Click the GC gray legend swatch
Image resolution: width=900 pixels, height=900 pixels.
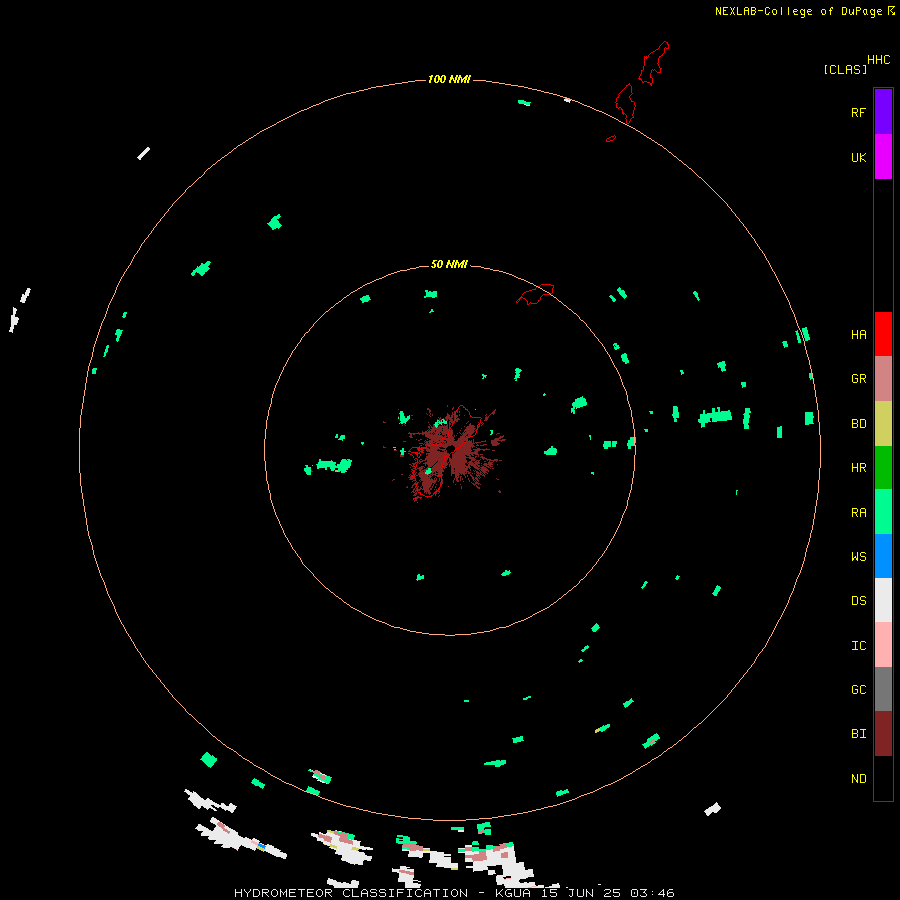883,689
